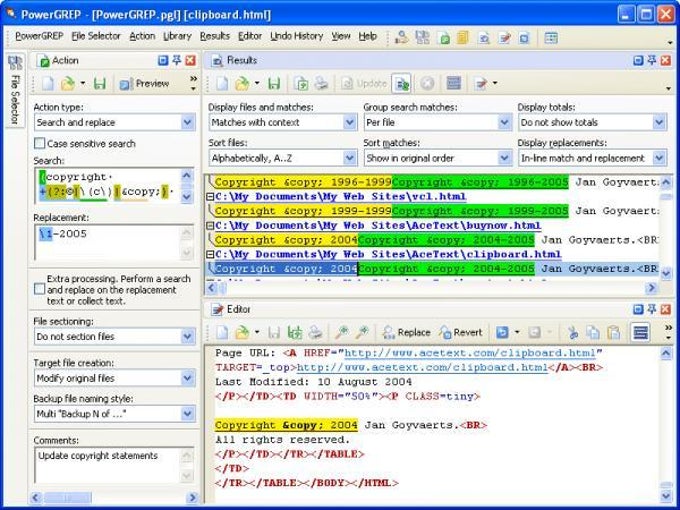The width and height of the screenshot is (680, 510).
Task: Open the Backup file naming style dropdown
Action: (188, 414)
